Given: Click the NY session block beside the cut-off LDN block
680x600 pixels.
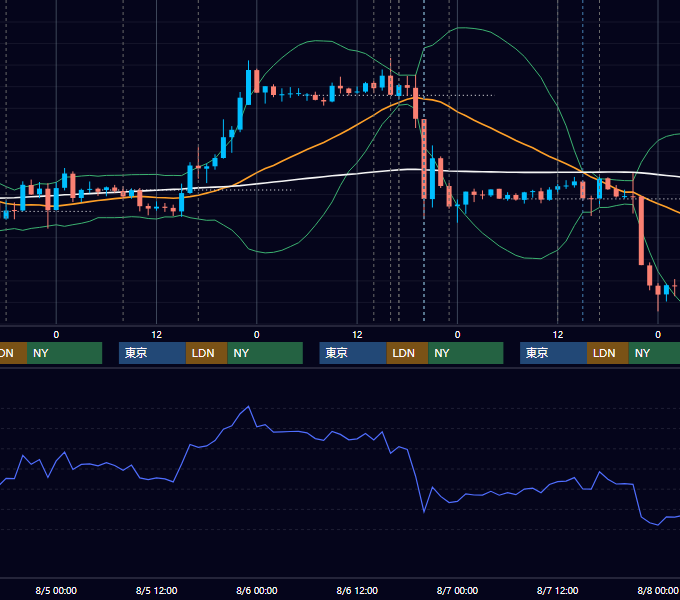Looking at the screenshot, I should point(64,353).
